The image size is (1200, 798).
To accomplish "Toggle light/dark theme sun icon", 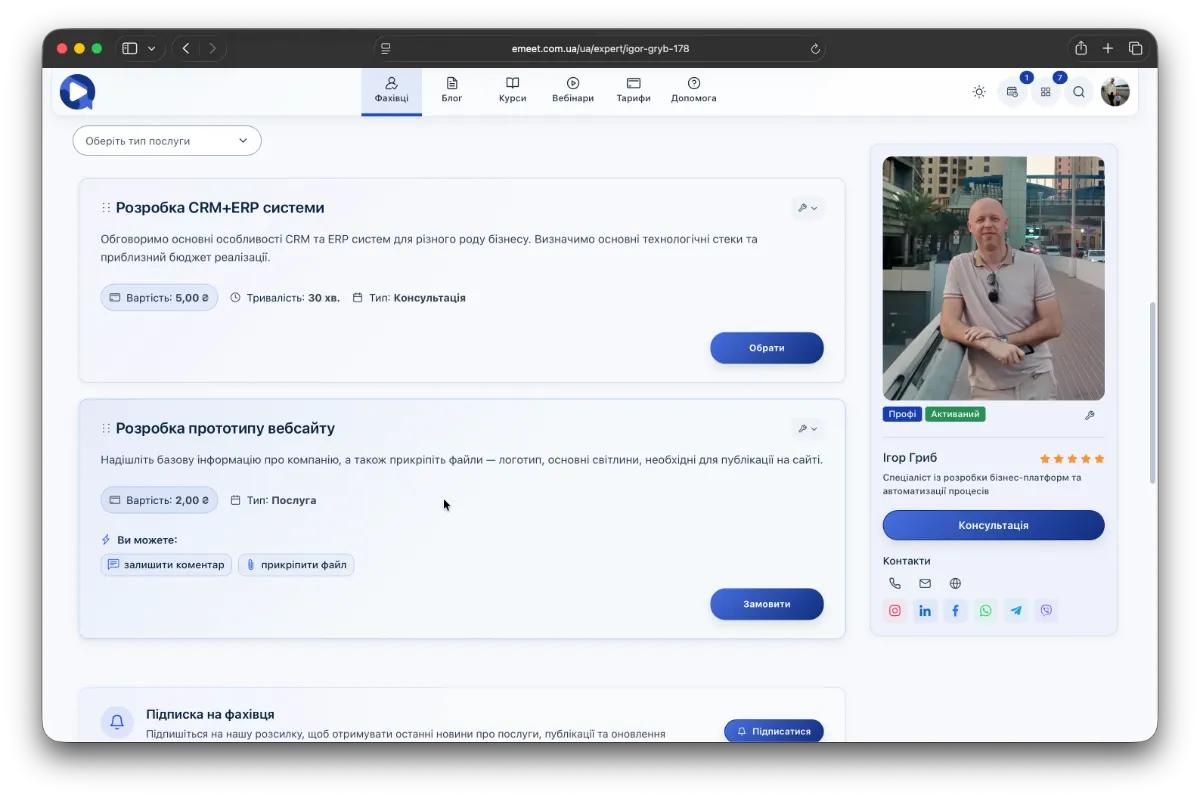I will 979,92.
